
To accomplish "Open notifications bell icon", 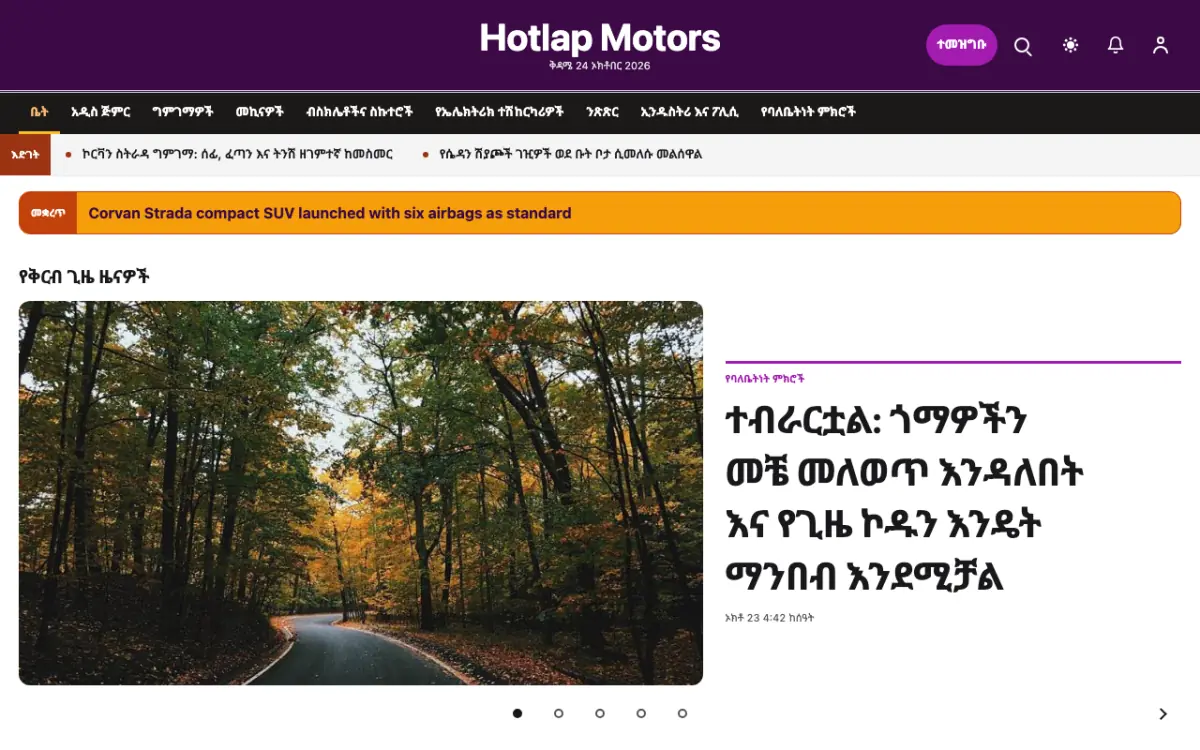I will coord(1116,45).
